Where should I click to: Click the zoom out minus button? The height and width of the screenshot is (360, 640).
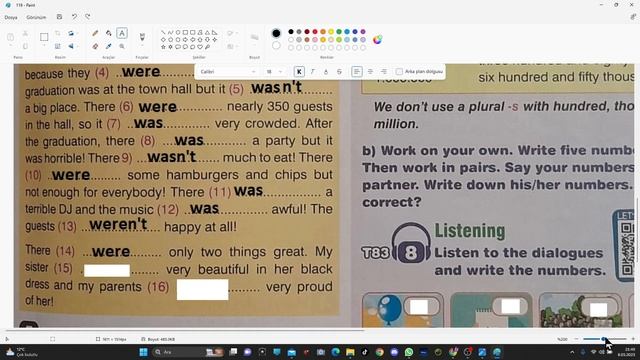point(576,339)
